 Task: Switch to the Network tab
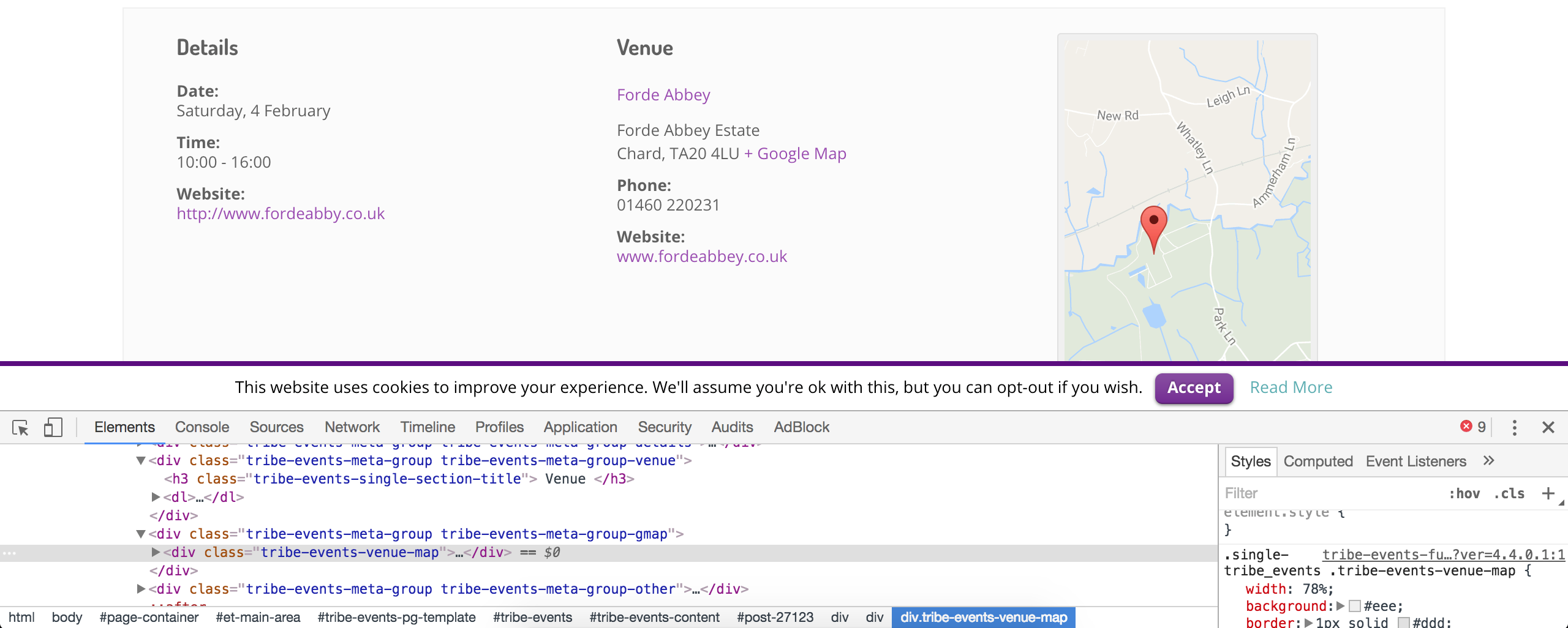[x=352, y=427]
